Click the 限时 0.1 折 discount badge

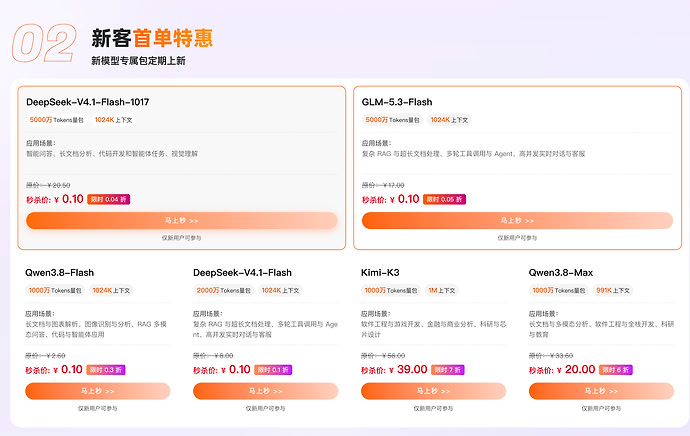pos(273,370)
